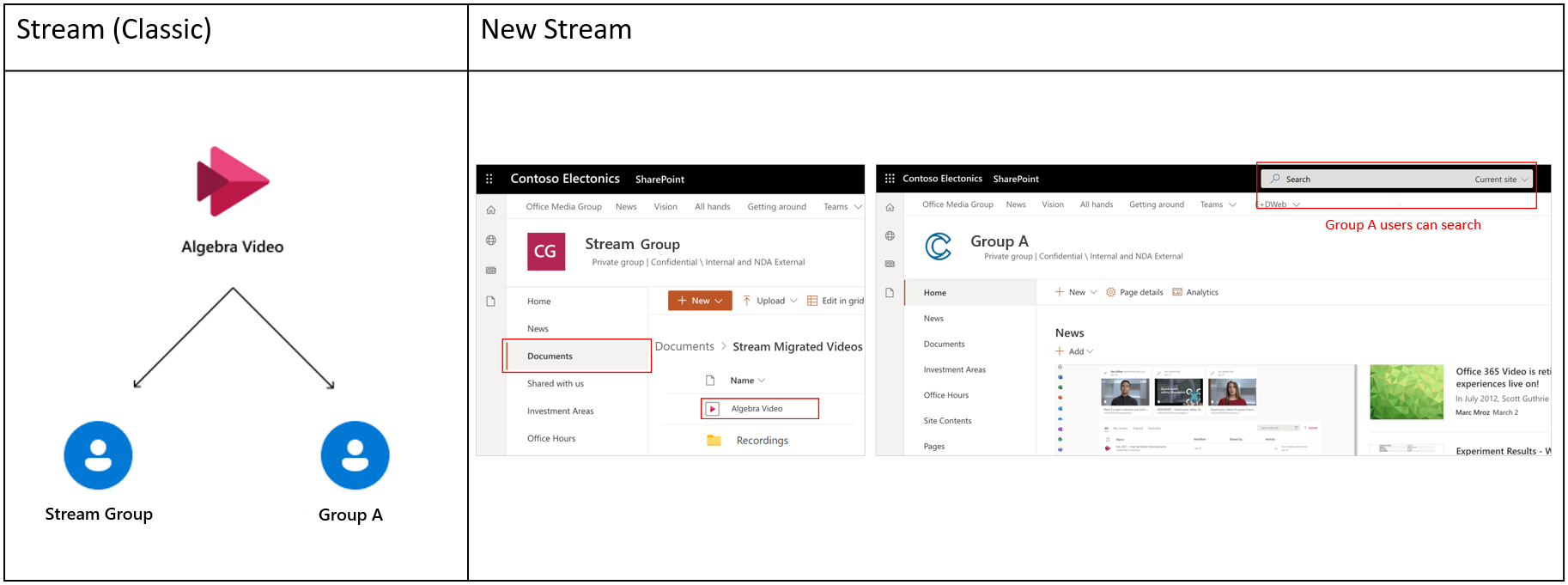The width and height of the screenshot is (1568, 585).
Task: Open the Recordings folder link
Action: [x=762, y=441]
